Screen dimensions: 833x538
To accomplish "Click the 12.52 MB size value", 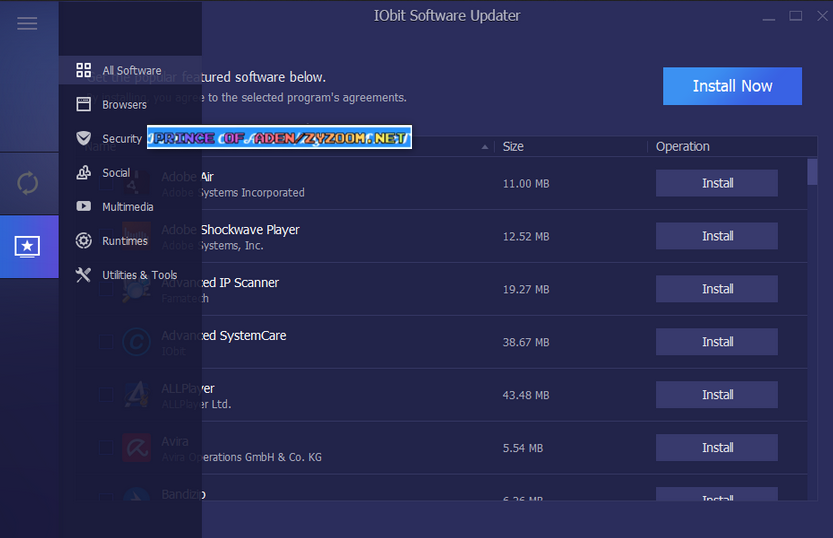I will point(526,237).
